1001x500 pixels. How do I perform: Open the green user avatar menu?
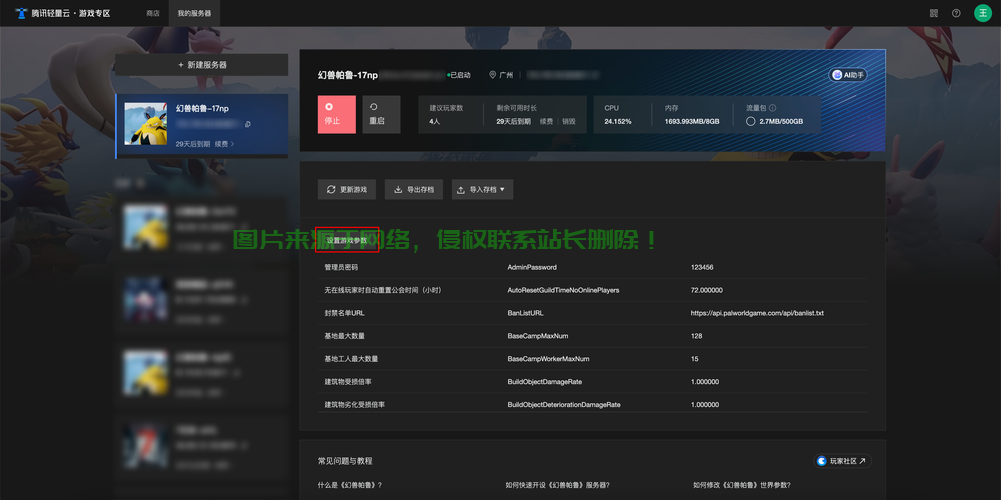(x=982, y=13)
